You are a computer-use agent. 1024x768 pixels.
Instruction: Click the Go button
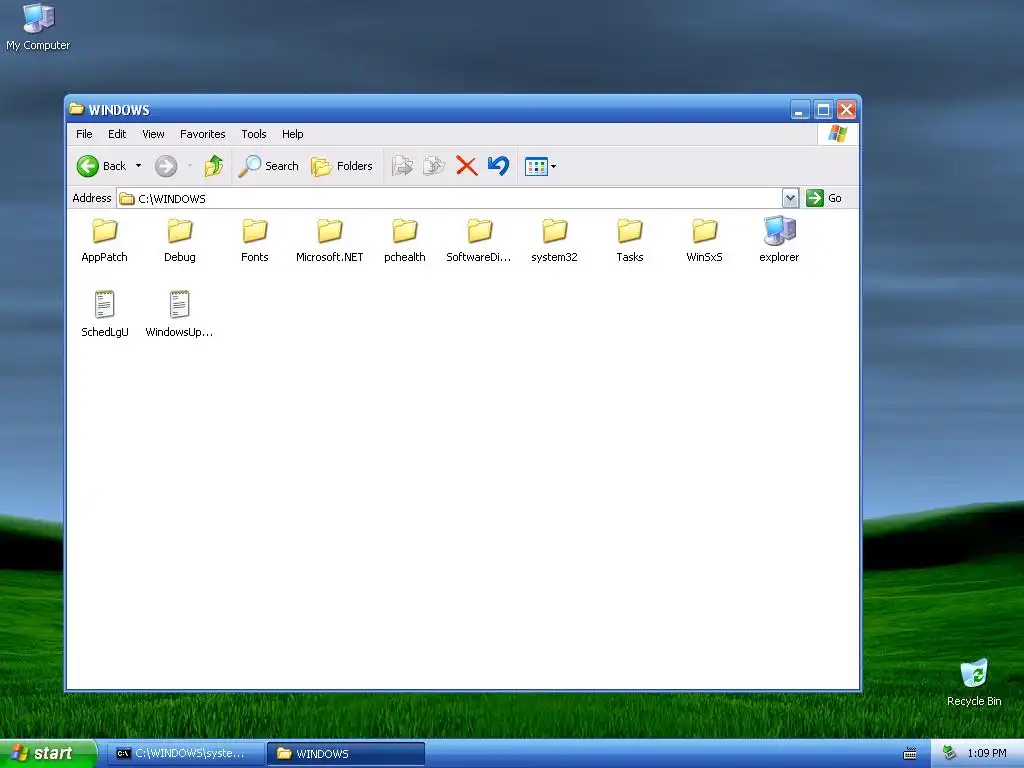pos(824,198)
